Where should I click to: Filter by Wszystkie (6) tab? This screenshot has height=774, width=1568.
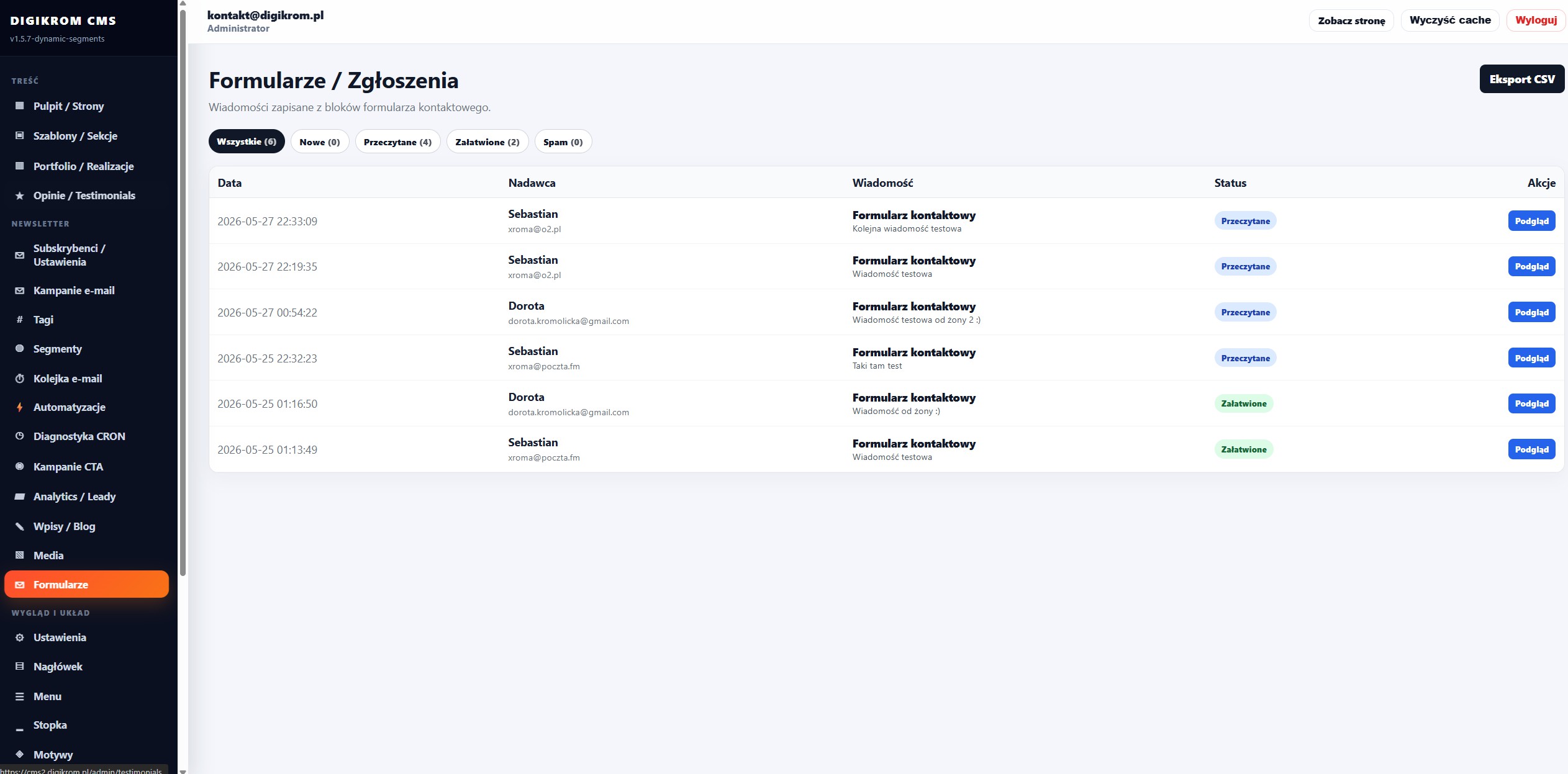[x=247, y=142]
